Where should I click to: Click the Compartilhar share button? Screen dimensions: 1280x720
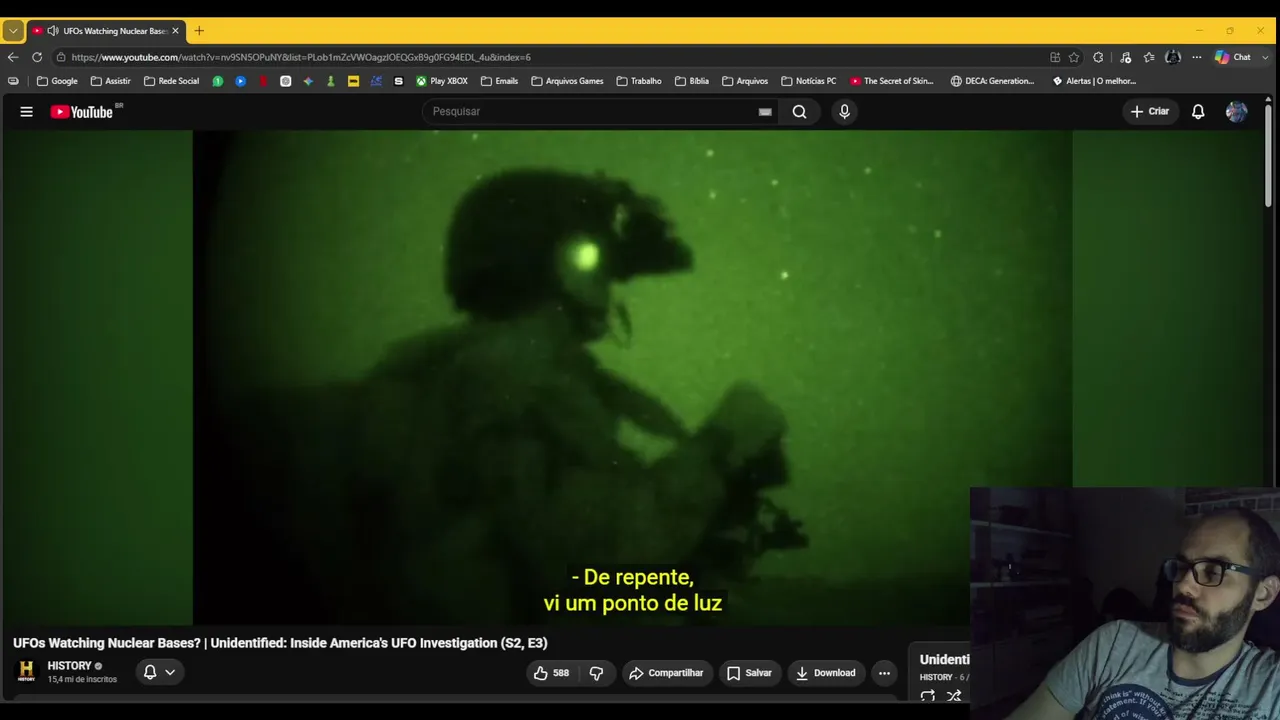(665, 673)
